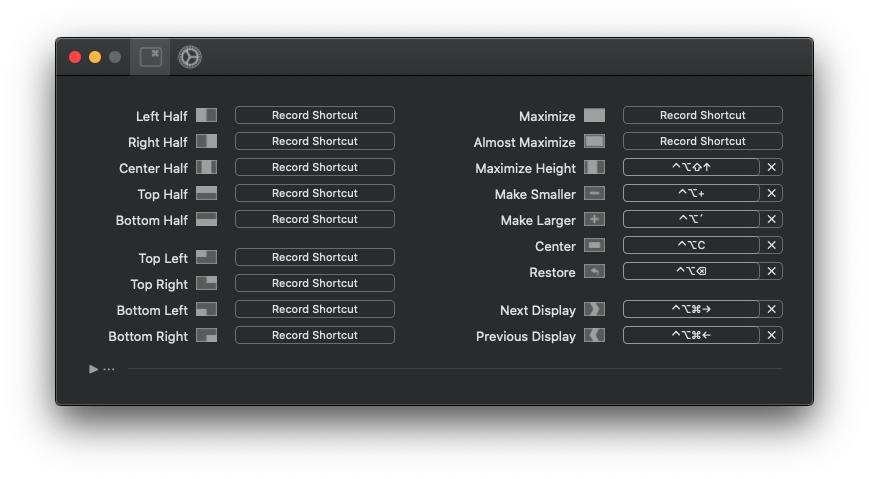Edit the Make Larger shortcut field

691,220
